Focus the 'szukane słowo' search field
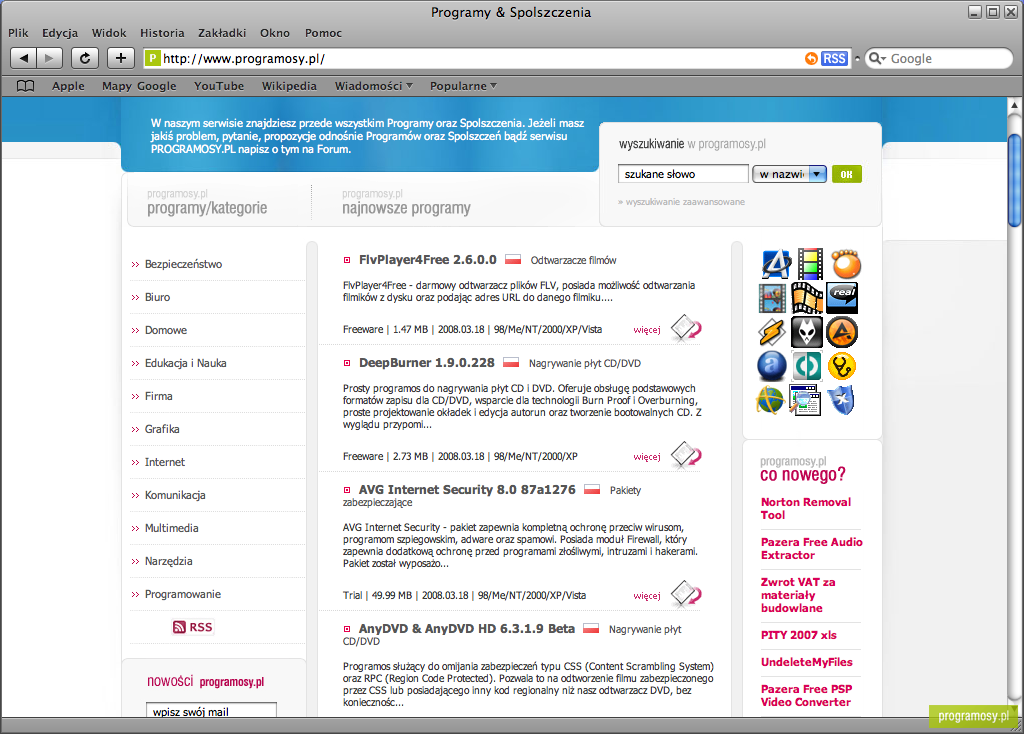The image size is (1024, 734). coord(683,174)
